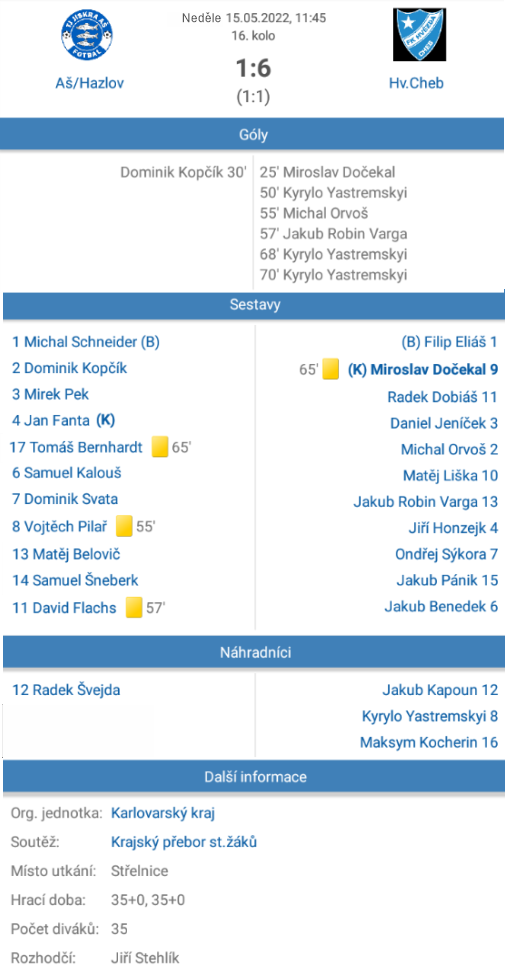
Task: Open captain Jan Fanta's profile
Action: pos(64,421)
